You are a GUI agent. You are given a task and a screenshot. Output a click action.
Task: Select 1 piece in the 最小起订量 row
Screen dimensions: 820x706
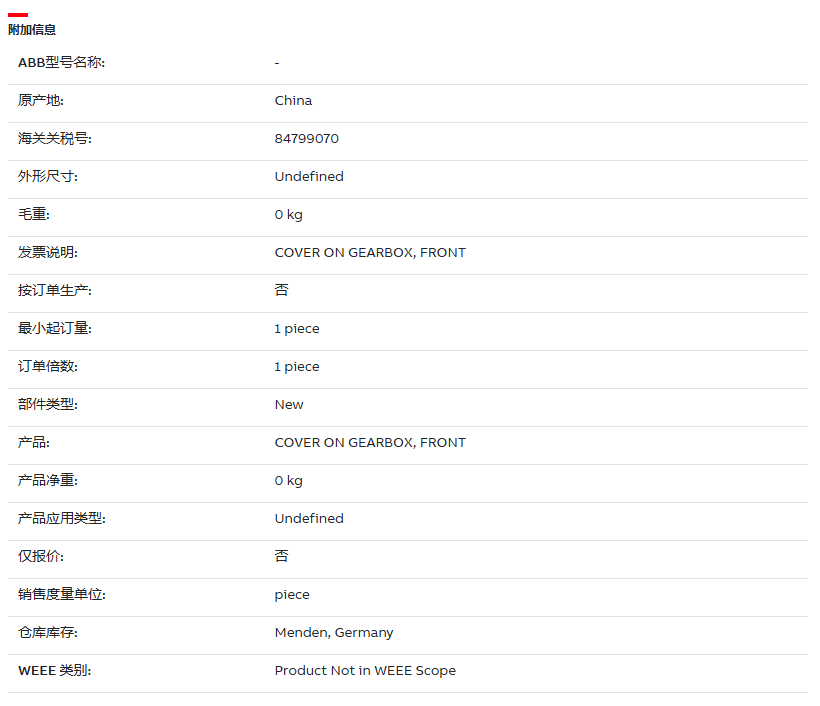[297, 329]
